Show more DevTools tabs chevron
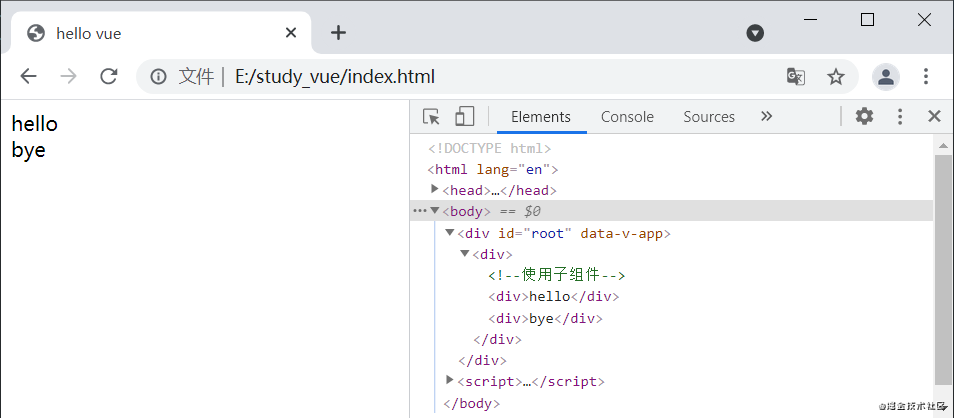This screenshot has height=418, width=954. (x=767, y=116)
